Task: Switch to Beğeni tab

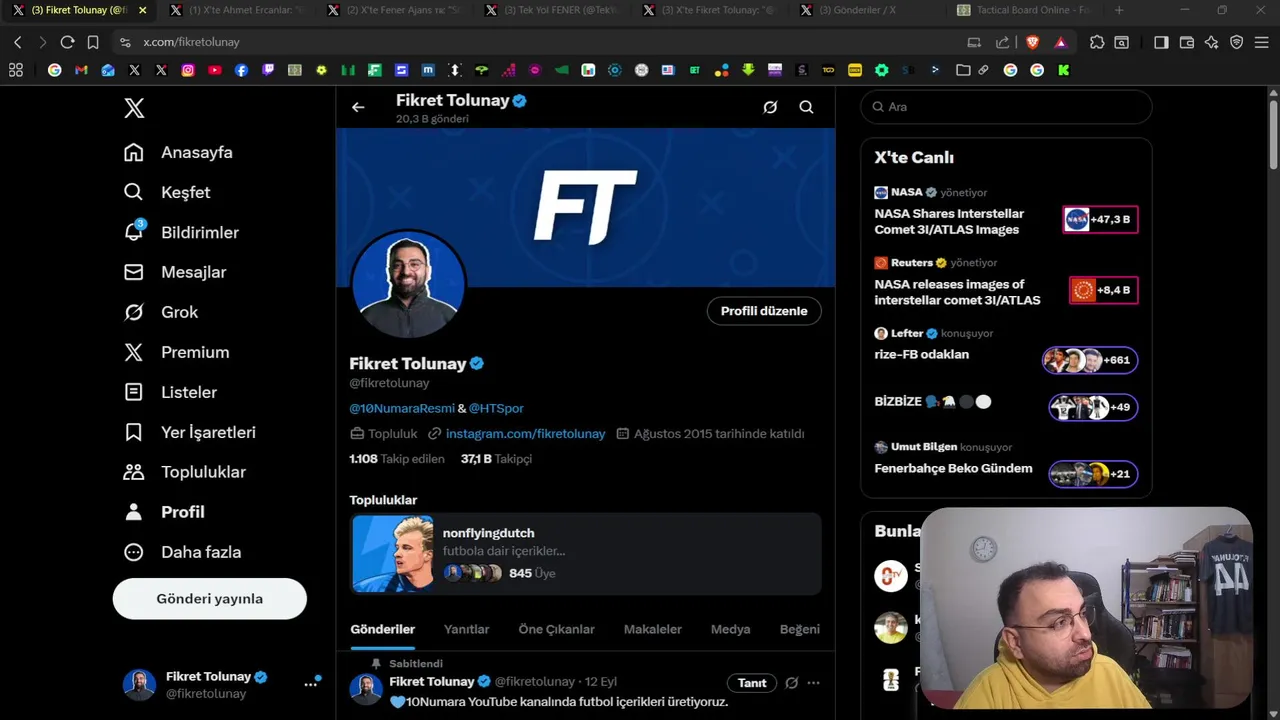Action: click(x=800, y=629)
